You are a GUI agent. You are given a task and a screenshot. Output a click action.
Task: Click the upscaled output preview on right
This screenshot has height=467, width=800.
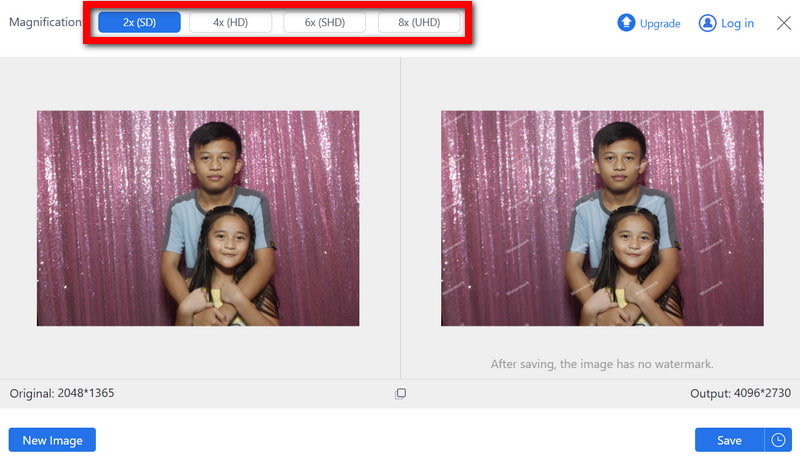pyautogui.click(x=602, y=218)
